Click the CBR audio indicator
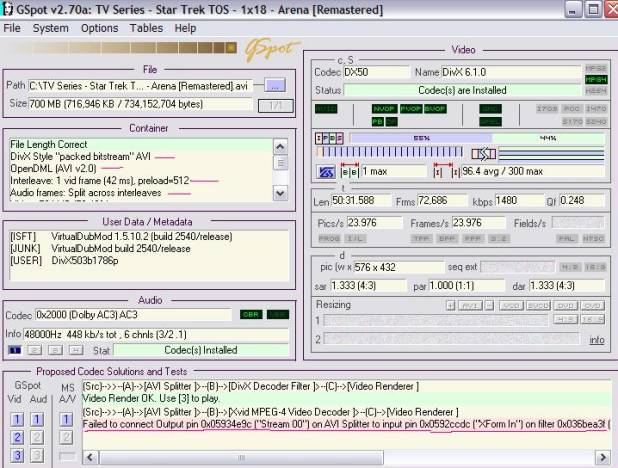Viewport: 618px width, 468px height. 251,315
